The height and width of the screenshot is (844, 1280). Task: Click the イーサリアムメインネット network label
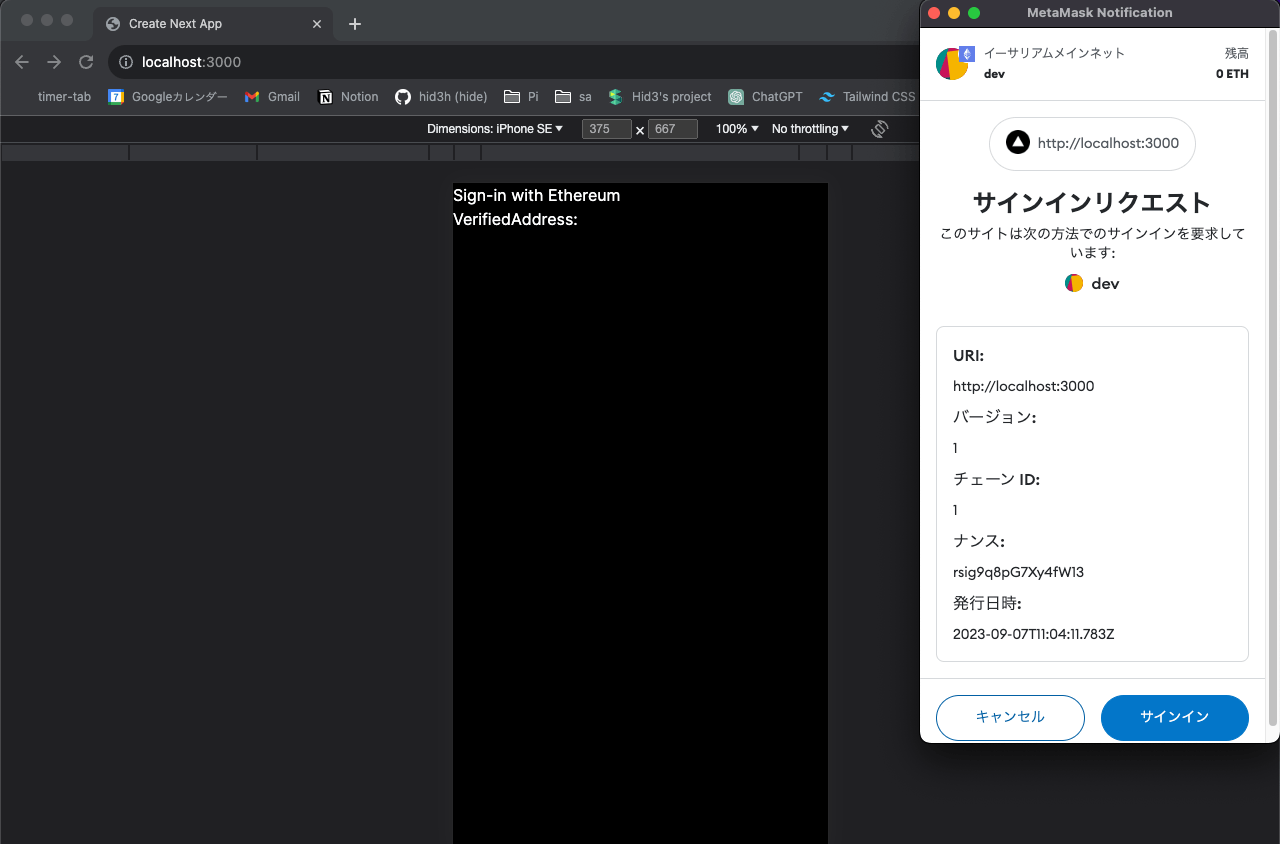point(1054,53)
